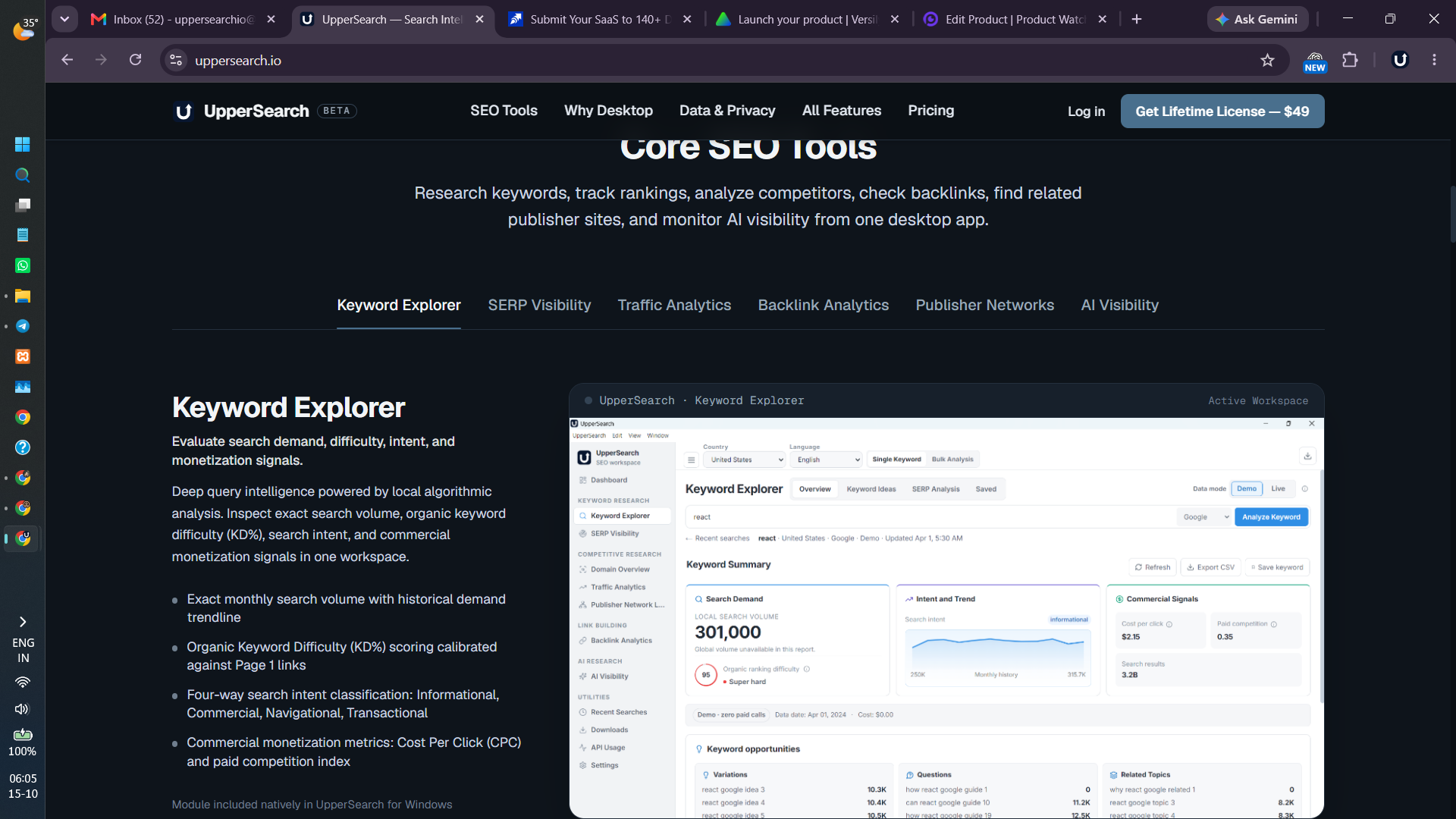Select the Backlink Analytics tab
The height and width of the screenshot is (819, 1456).
coord(824,305)
